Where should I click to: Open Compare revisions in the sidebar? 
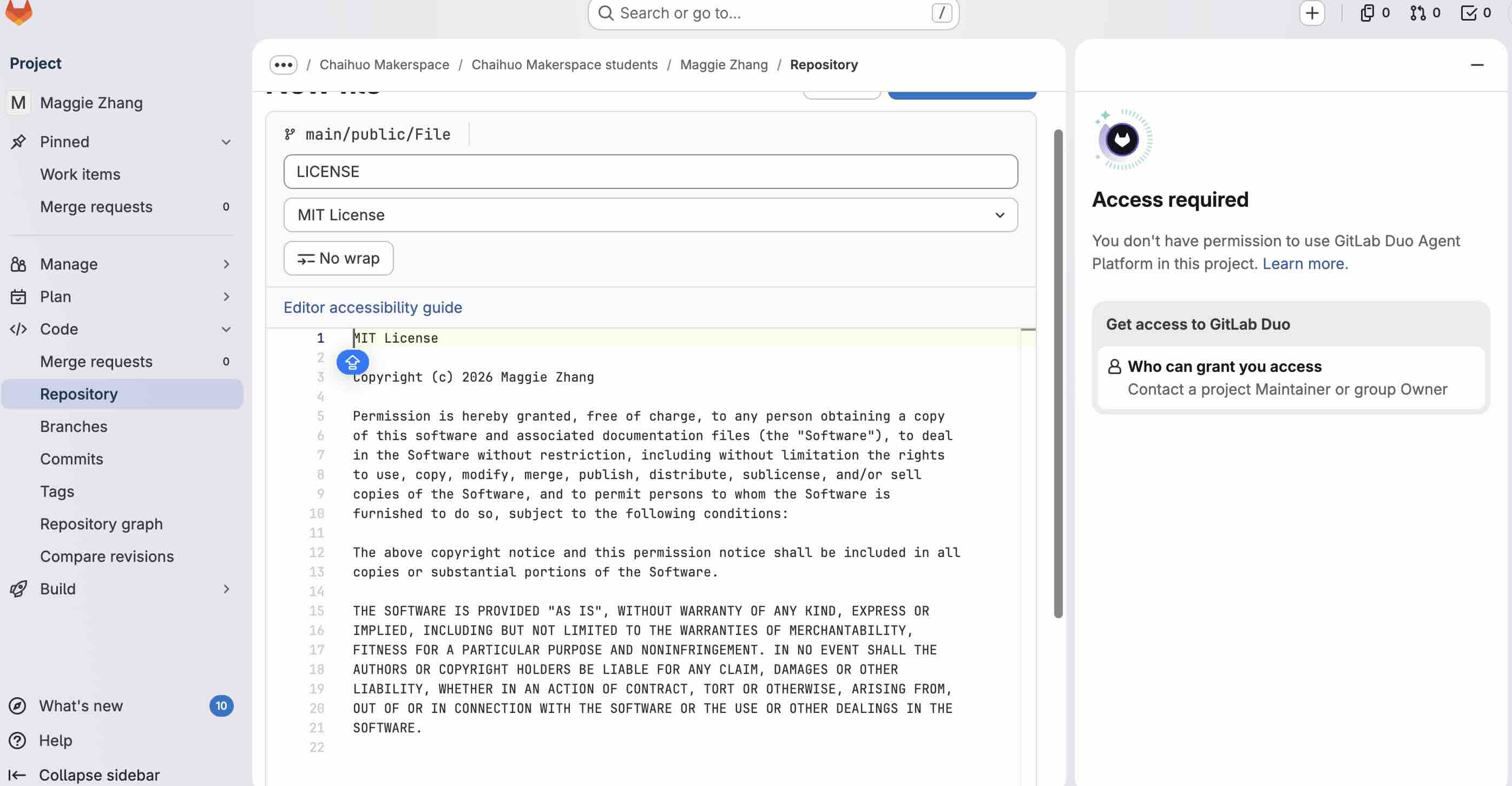pyautogui.click(x=122, y=556)
